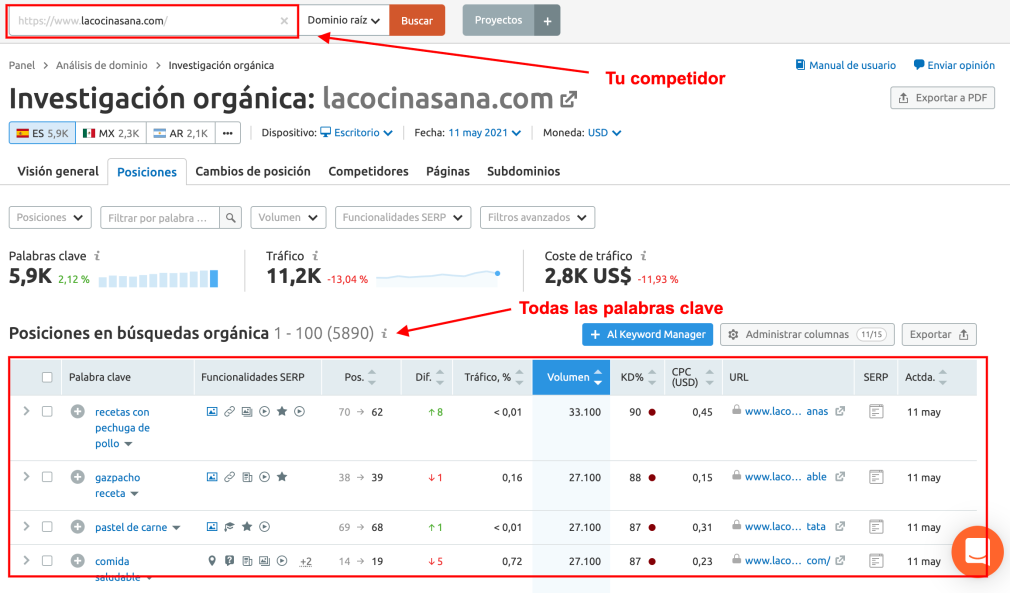Check the 'recetas con pechuga de pollo' row

tap(47, 411)
